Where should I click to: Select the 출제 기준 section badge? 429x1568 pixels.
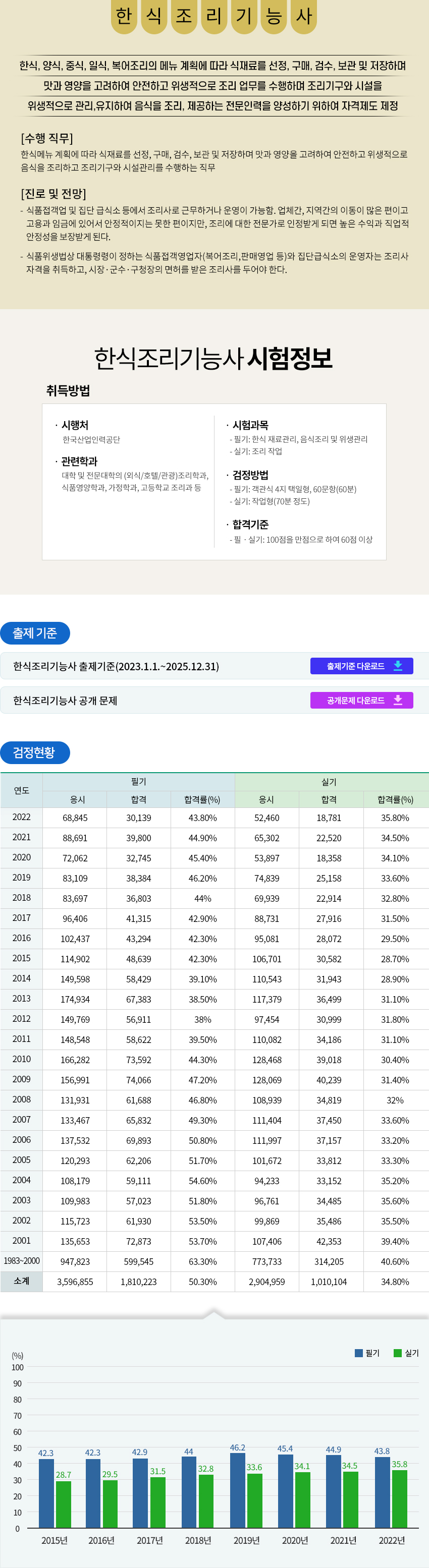tap(35, 633)
